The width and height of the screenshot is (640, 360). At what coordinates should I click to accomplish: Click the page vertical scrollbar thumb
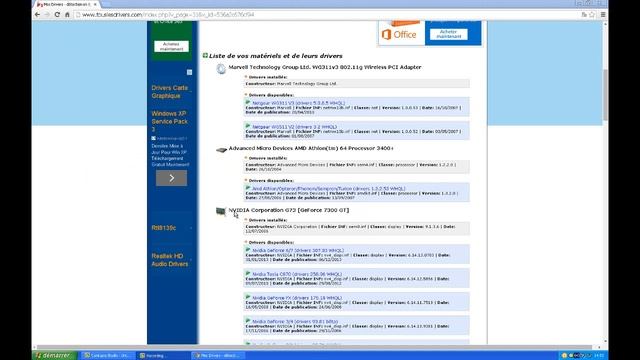click(605, 95)
